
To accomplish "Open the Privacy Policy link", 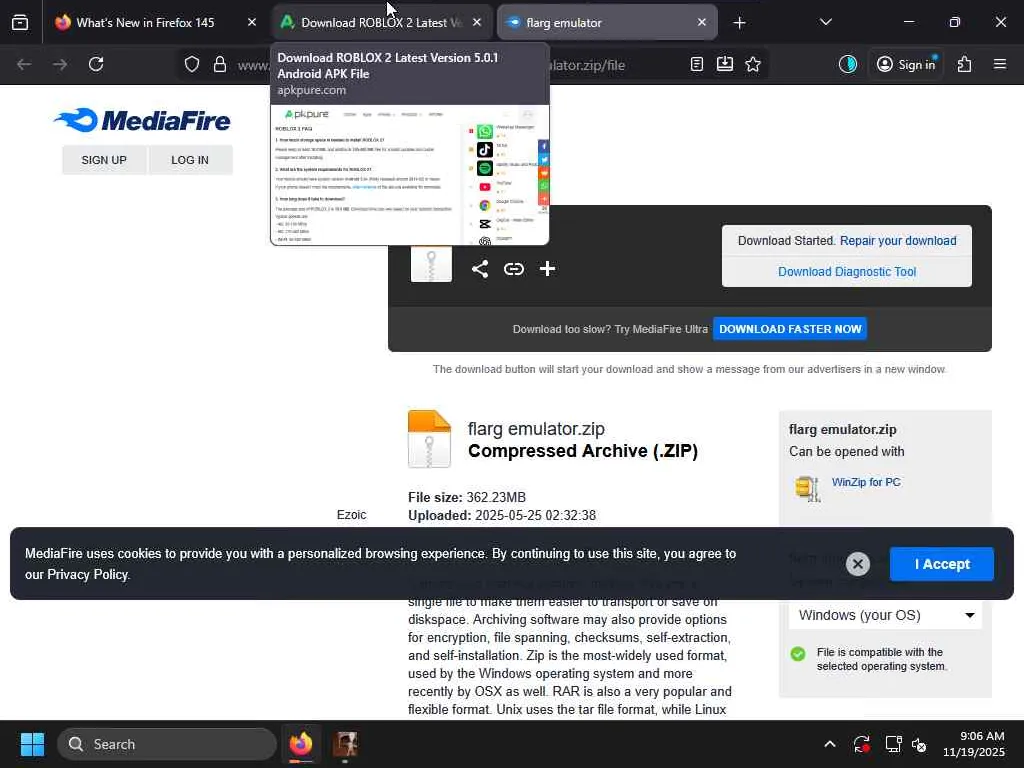I will [x=88, y=575].
